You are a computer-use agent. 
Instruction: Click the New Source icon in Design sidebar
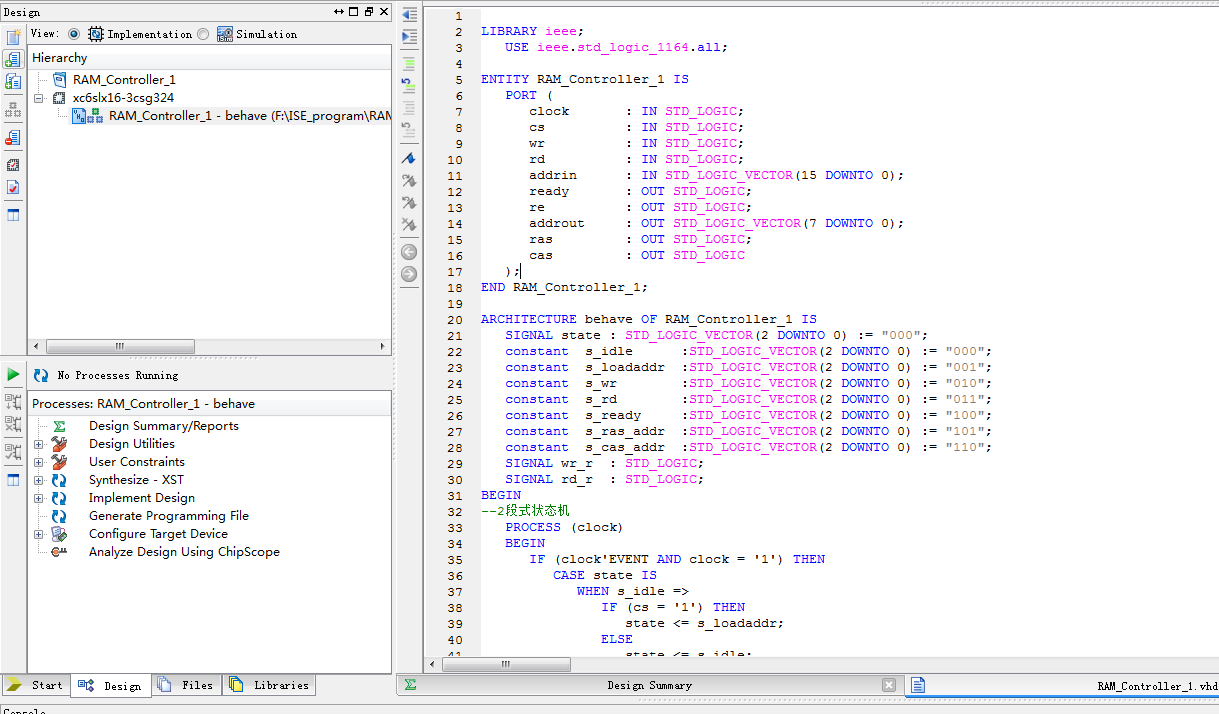pyautogui.click(x=13, y=37)
